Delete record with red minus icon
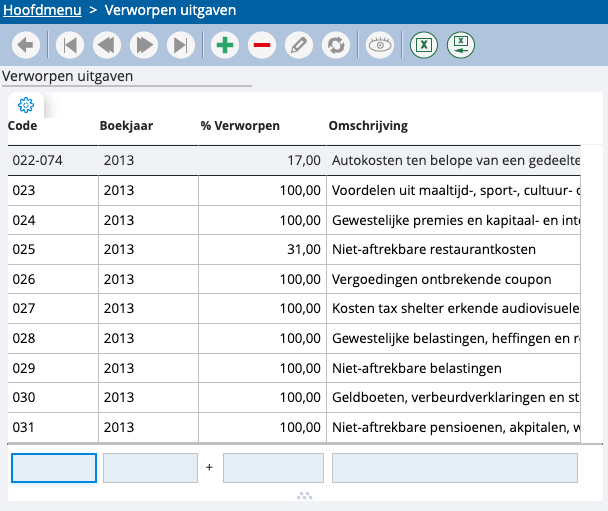 pos(261,45)
